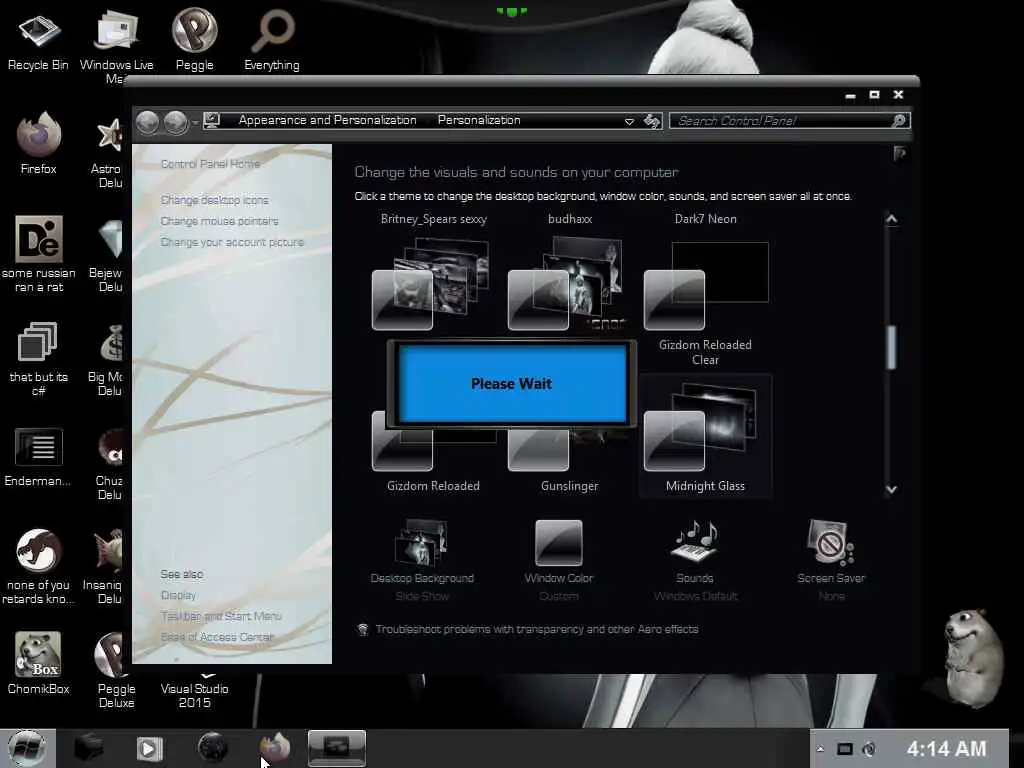Open the Desktop Background settings icon
The image size is (1024, 768).
[422, 559]
